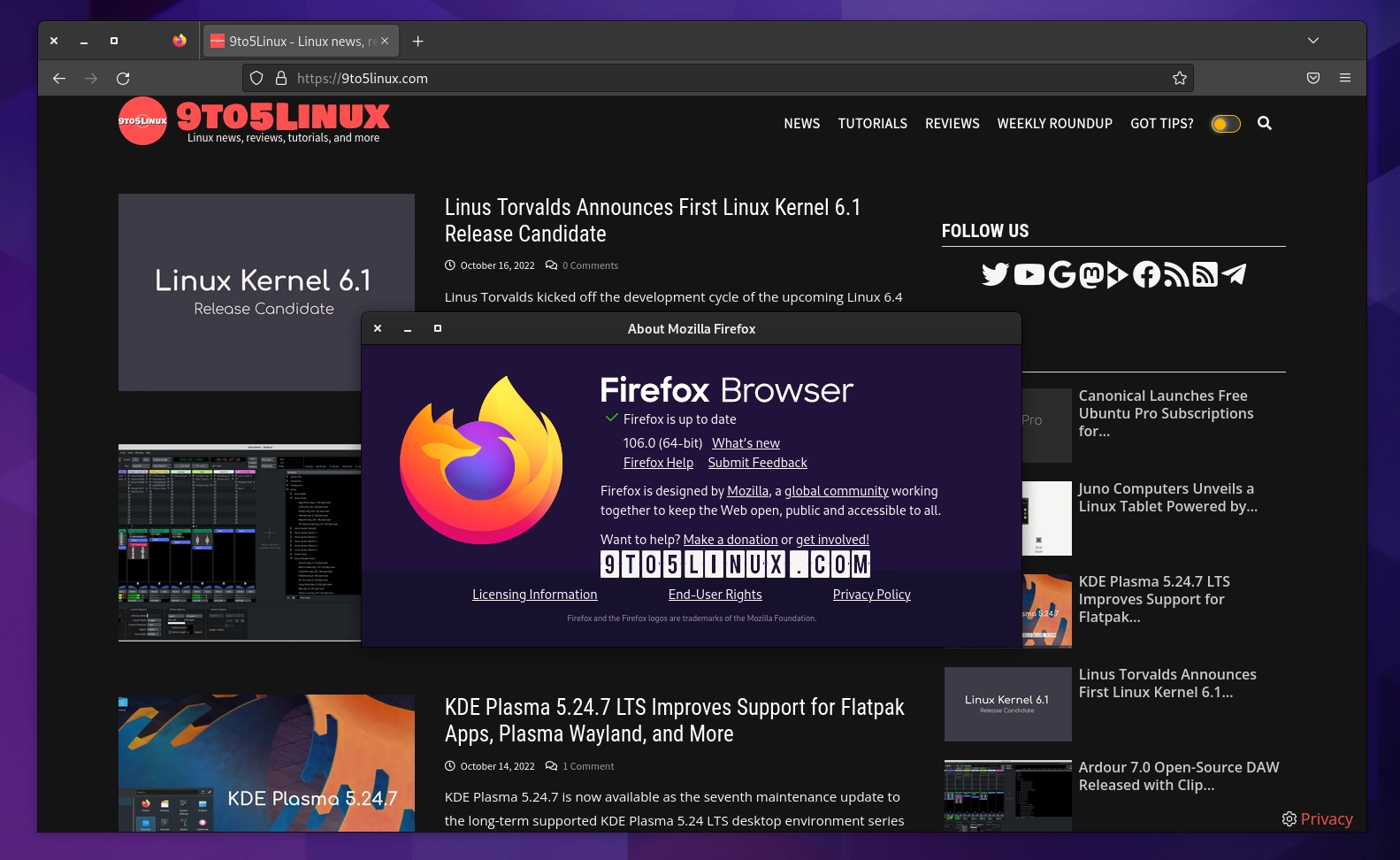Click the URL address field
The image size is (1400, 860).
(718, 78)
